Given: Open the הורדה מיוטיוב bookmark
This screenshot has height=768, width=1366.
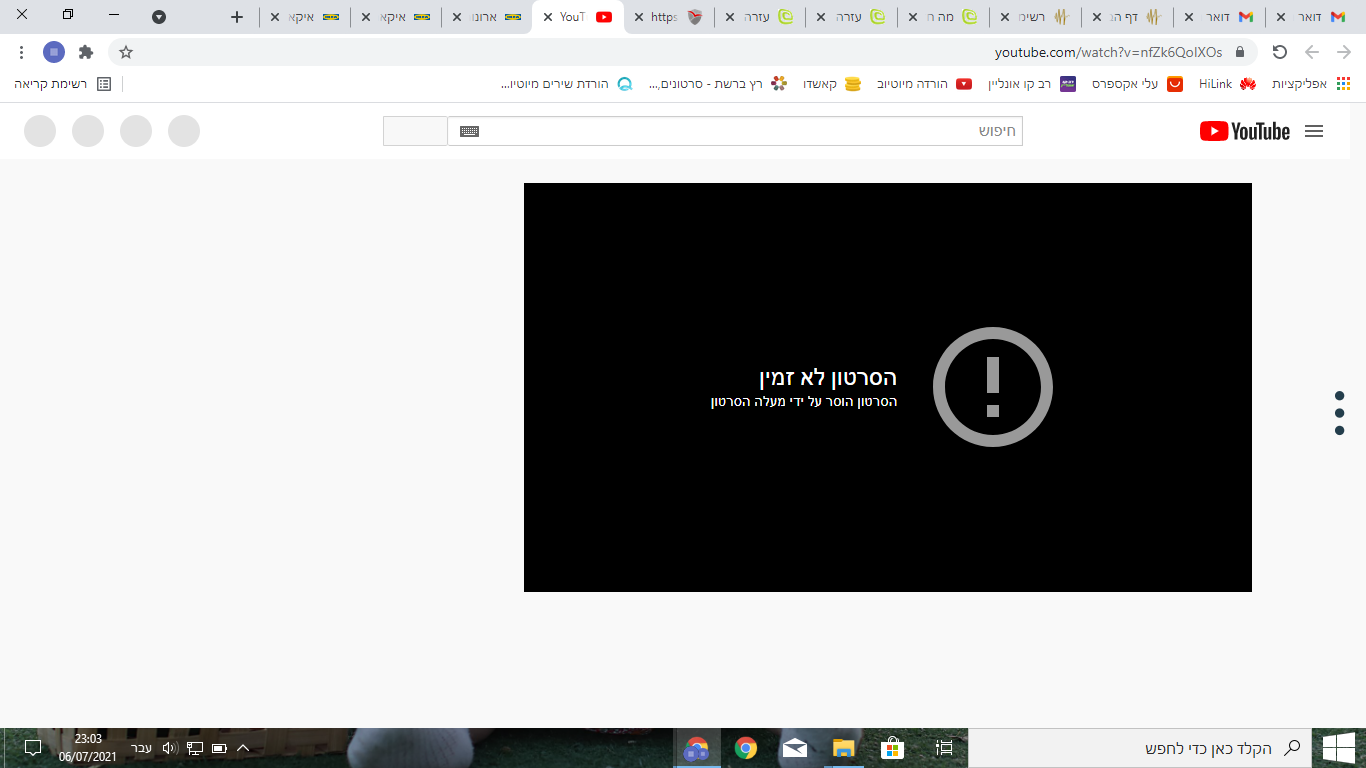Looking at the screenshot, I should pos(925,84).
